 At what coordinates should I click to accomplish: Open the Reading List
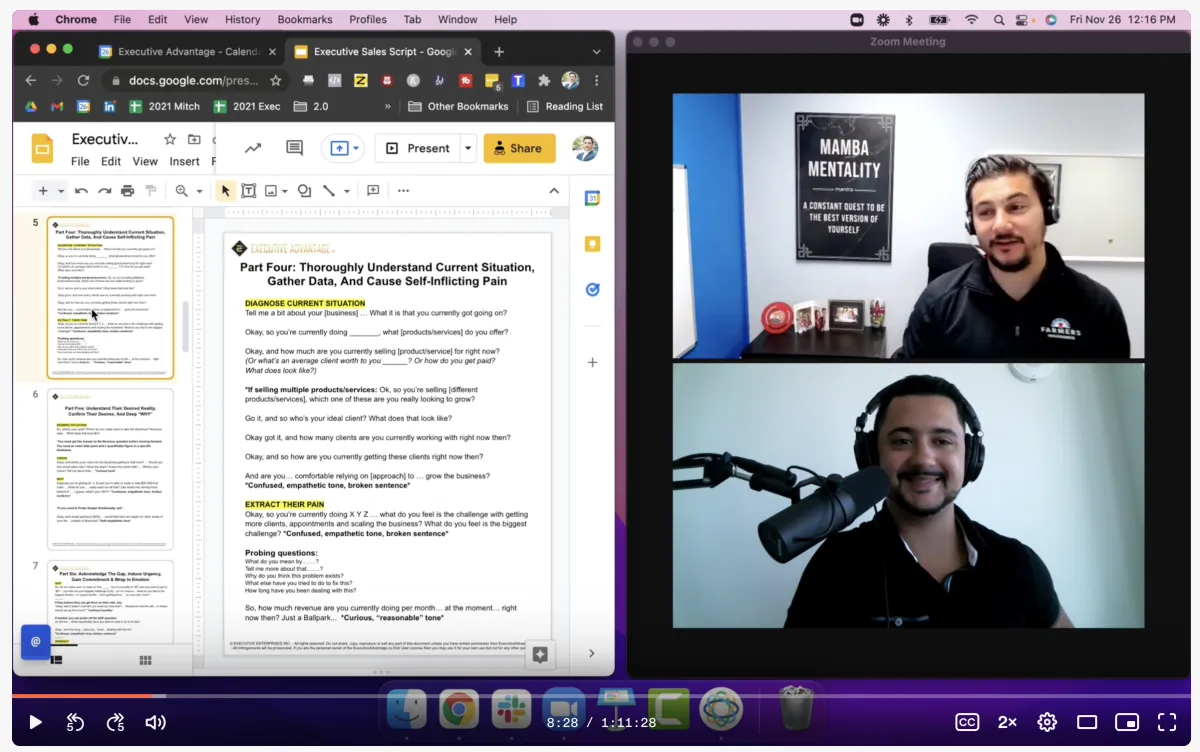click(x=565, y=106)
